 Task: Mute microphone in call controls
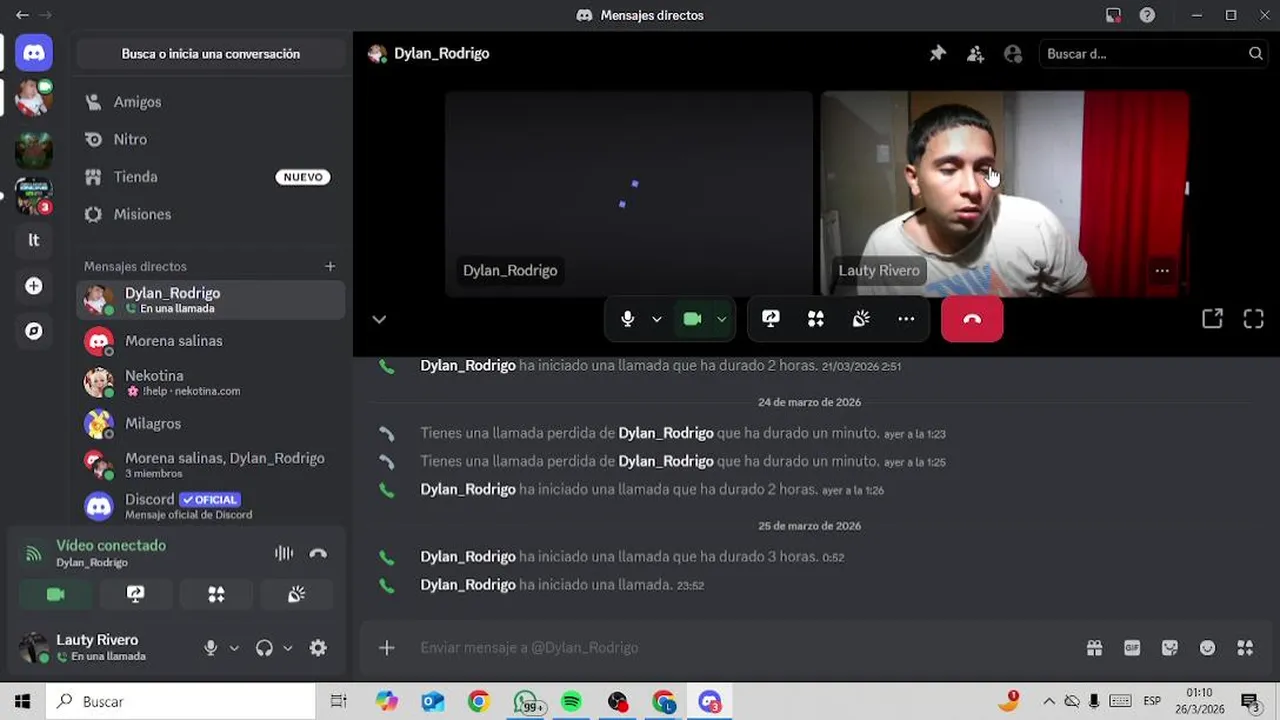coord(627,319)
